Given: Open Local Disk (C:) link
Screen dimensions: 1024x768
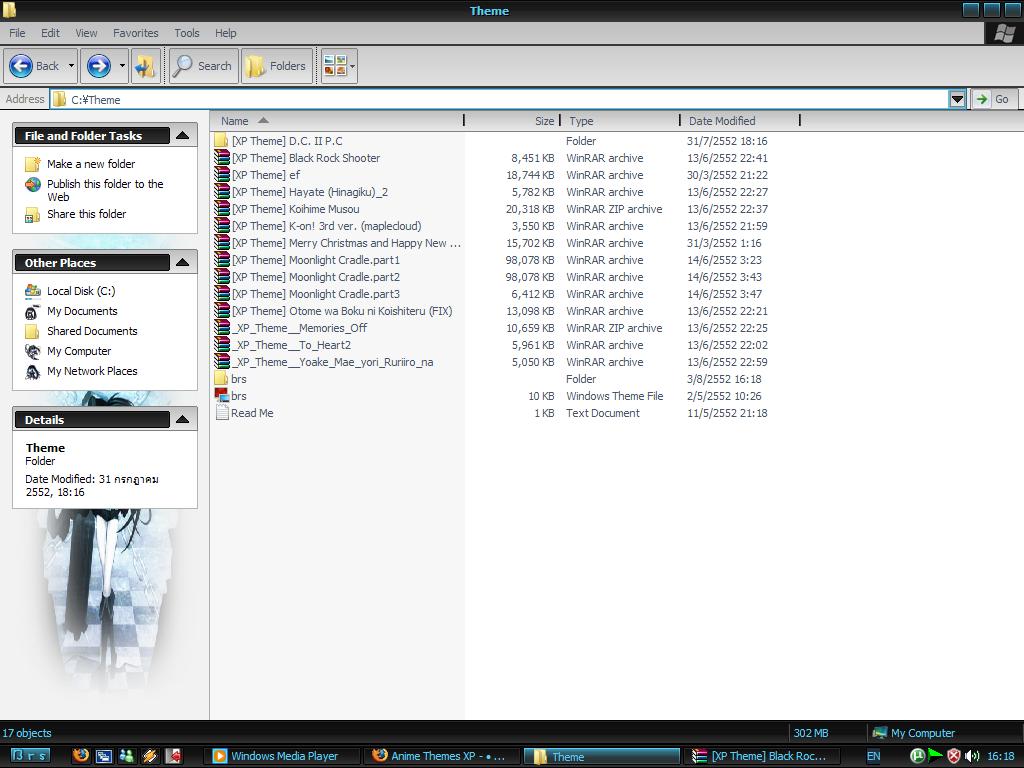Looking at the screenshot, I should [x=81, y=291].
